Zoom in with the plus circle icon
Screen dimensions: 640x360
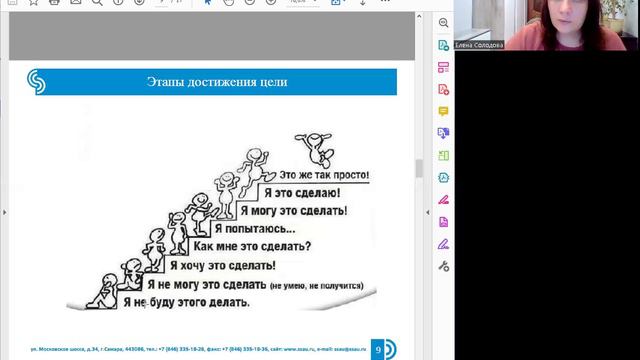(x=271, y=2)
